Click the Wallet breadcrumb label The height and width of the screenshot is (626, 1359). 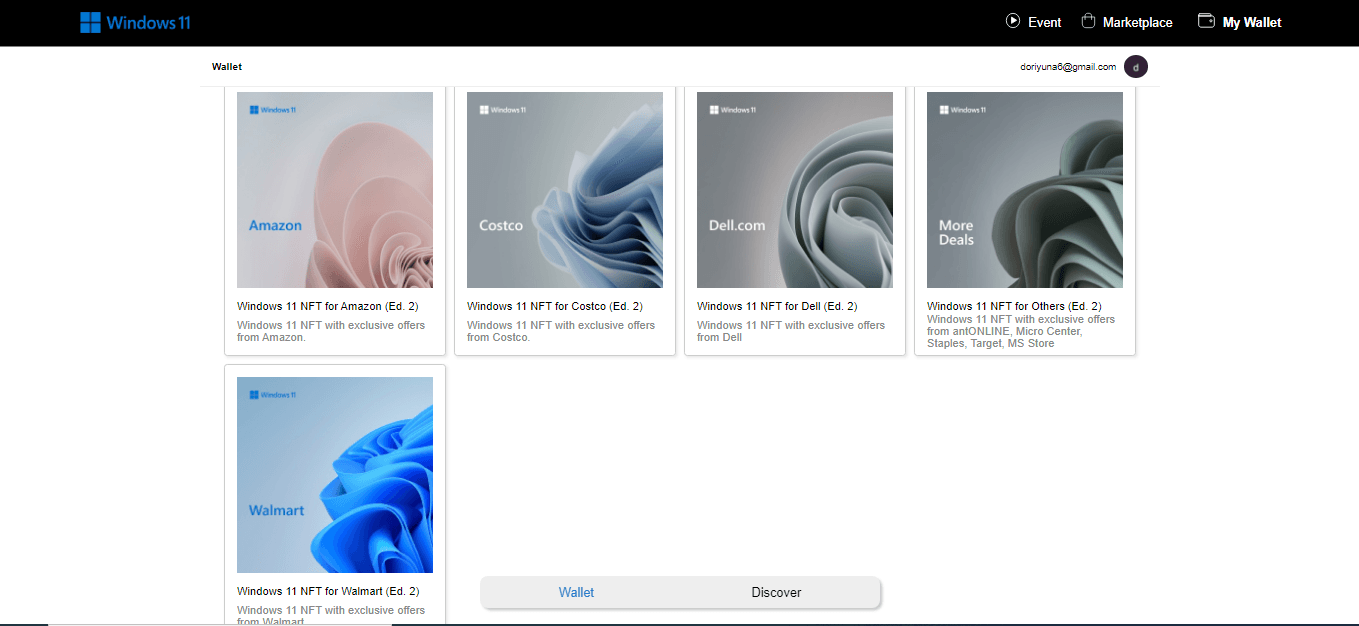pos(227,67)
